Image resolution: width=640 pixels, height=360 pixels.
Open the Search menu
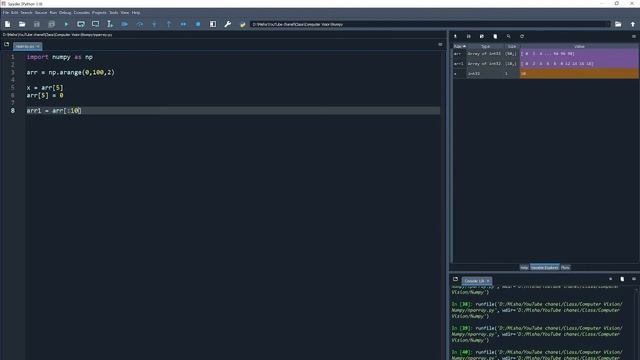(26, 13)
